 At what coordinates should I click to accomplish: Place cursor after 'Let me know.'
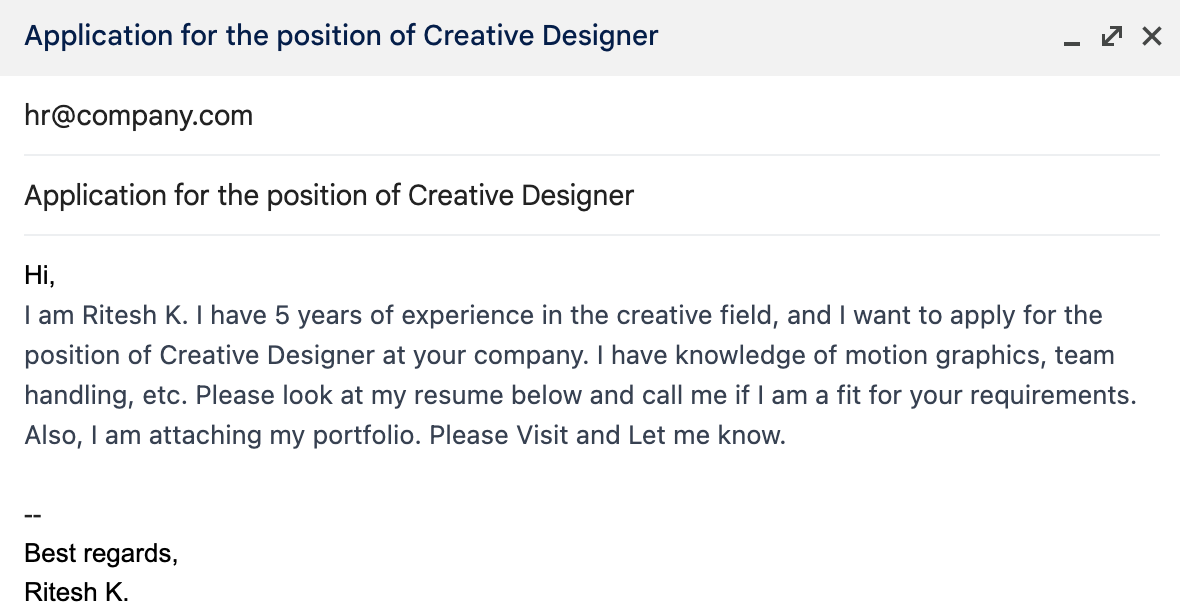788,437
